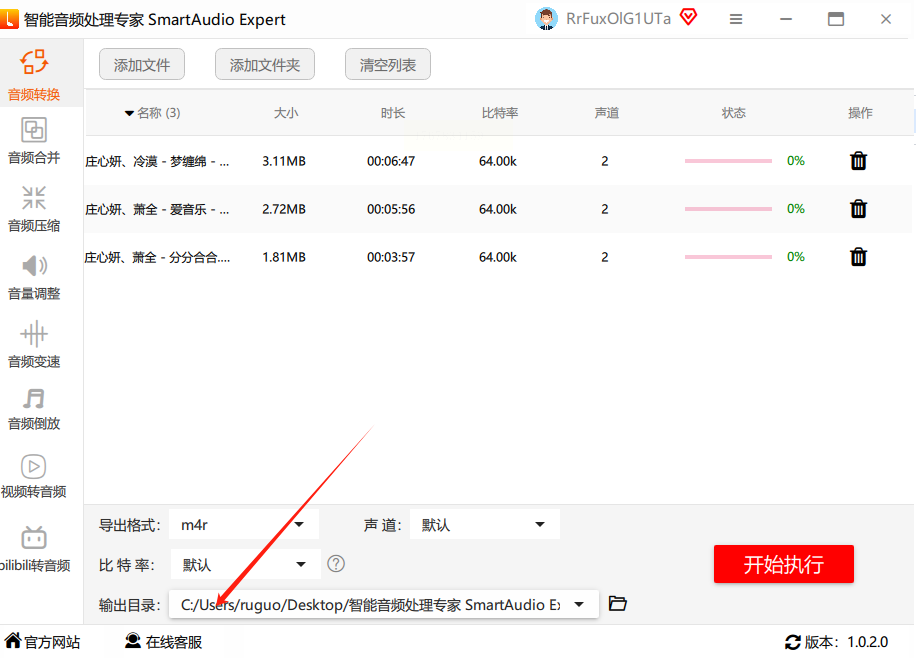Expand the 声道 channel dropdown
This screenshot has height=658, width=916.
485,524
